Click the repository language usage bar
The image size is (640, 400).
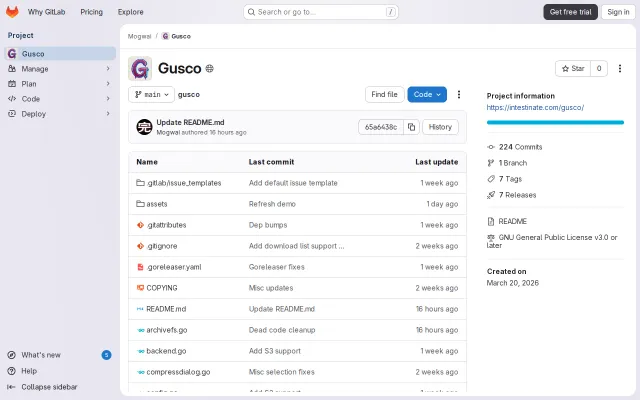(555, 122)
